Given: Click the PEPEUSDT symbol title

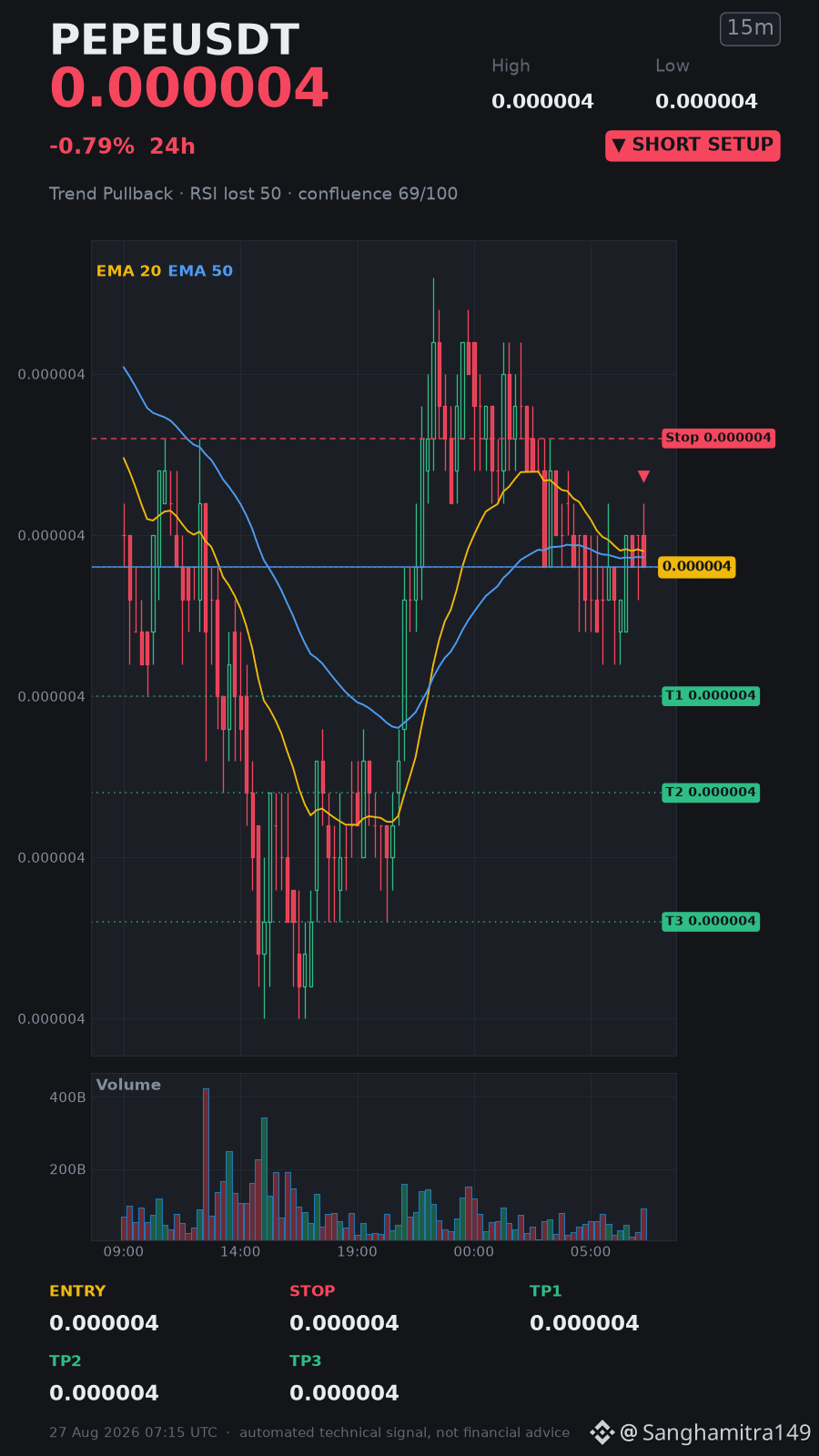Looking at the screenshot, I should (x=175, y=40).
